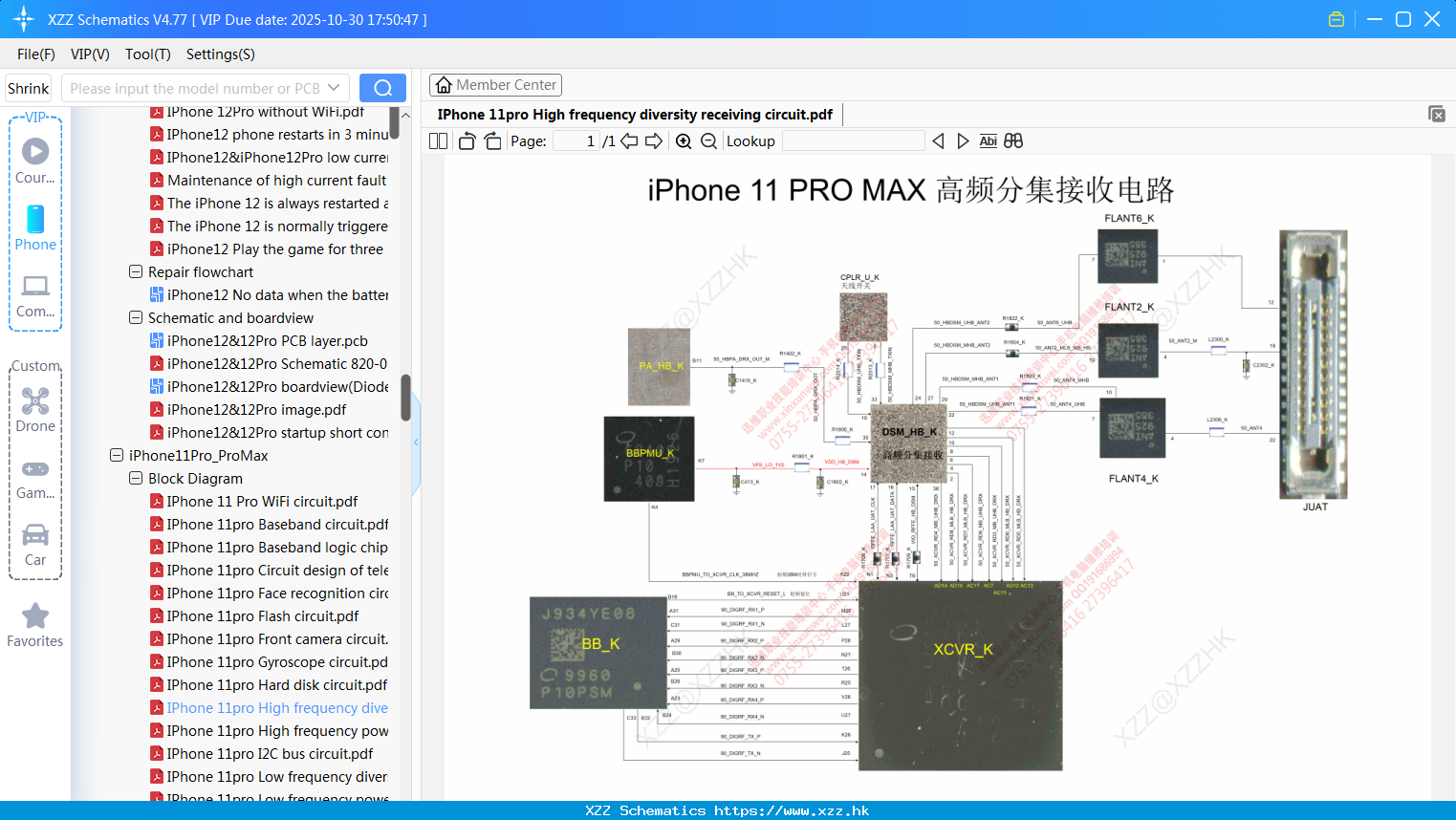The width and height of the screenshot is (1456, 820).
Task: Click the Shrink button
Action: point(28,88)
